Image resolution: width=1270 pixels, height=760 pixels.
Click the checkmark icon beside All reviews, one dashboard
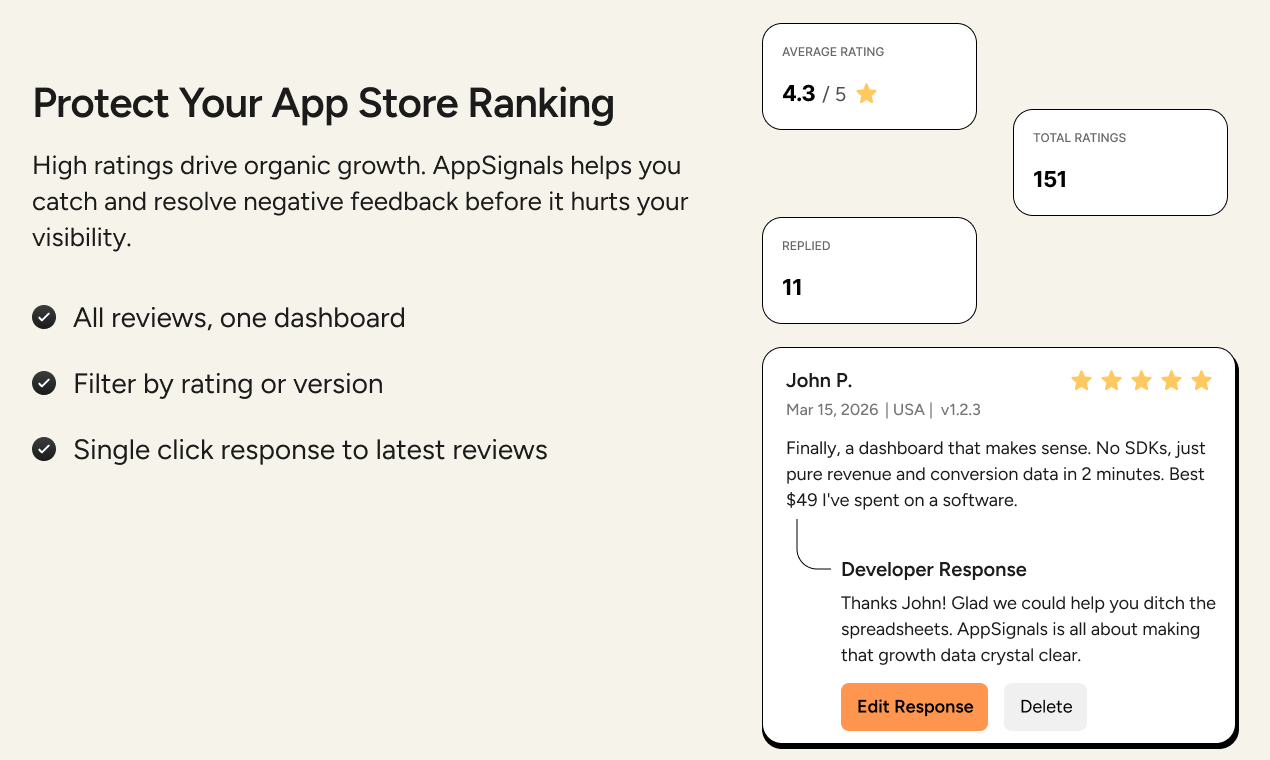pos(44,318)
